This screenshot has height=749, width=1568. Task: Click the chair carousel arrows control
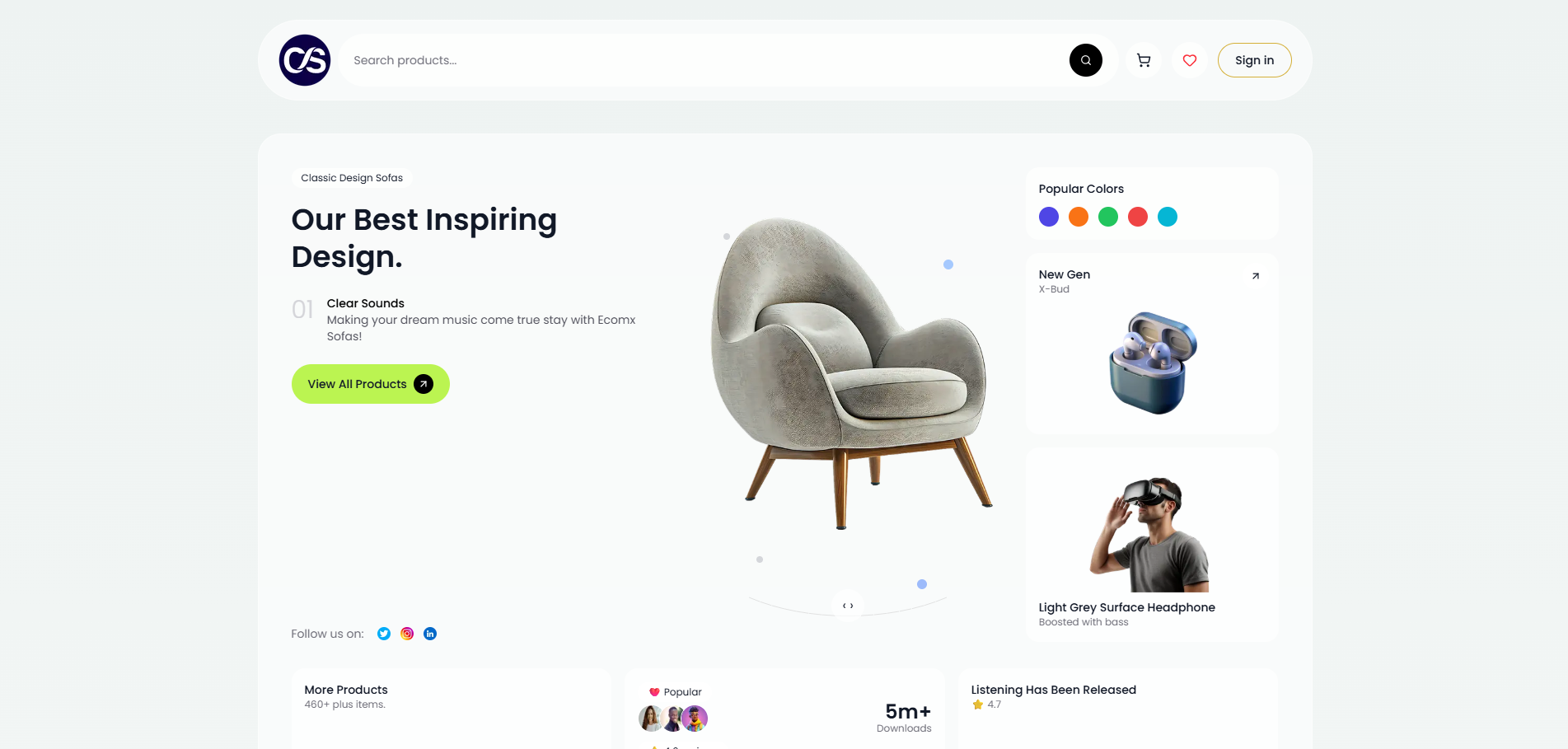(848, 606)
